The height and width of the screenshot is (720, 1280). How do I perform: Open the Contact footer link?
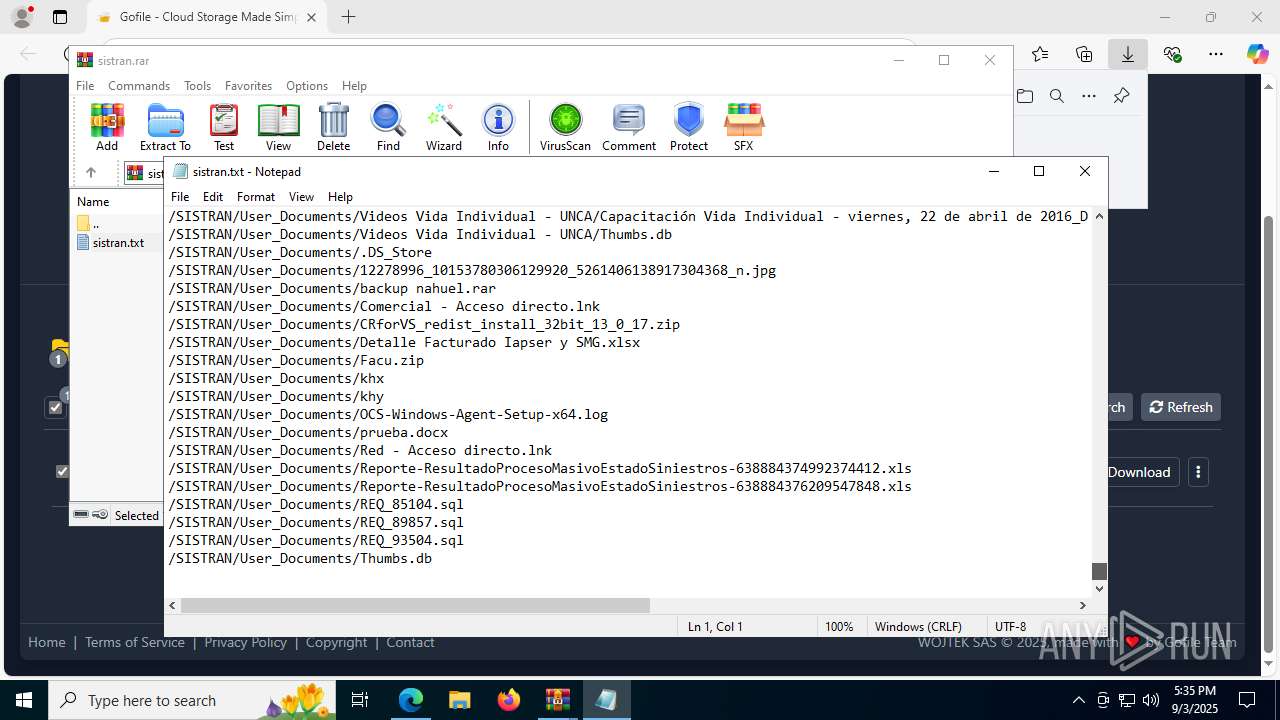pyautogui.click(x=410, y=642)
